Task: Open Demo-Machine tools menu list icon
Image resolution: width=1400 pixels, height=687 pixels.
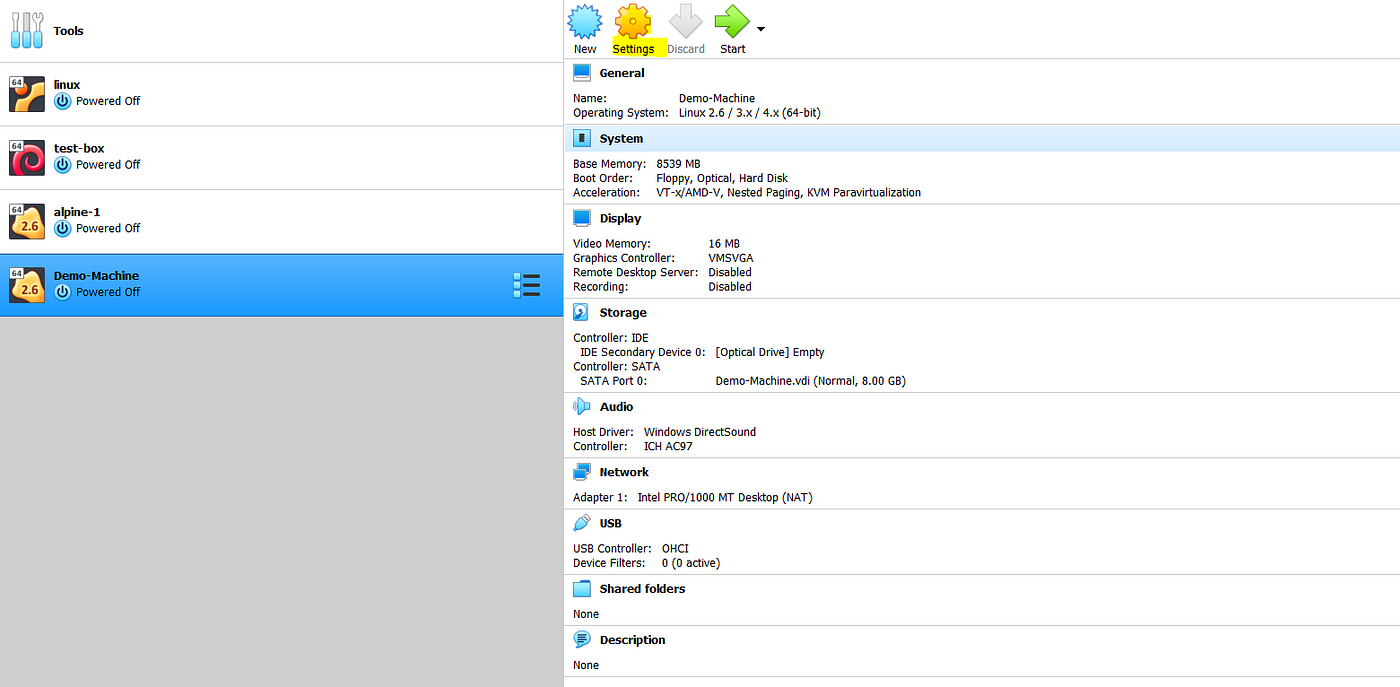Action: (x=526, y=285)
